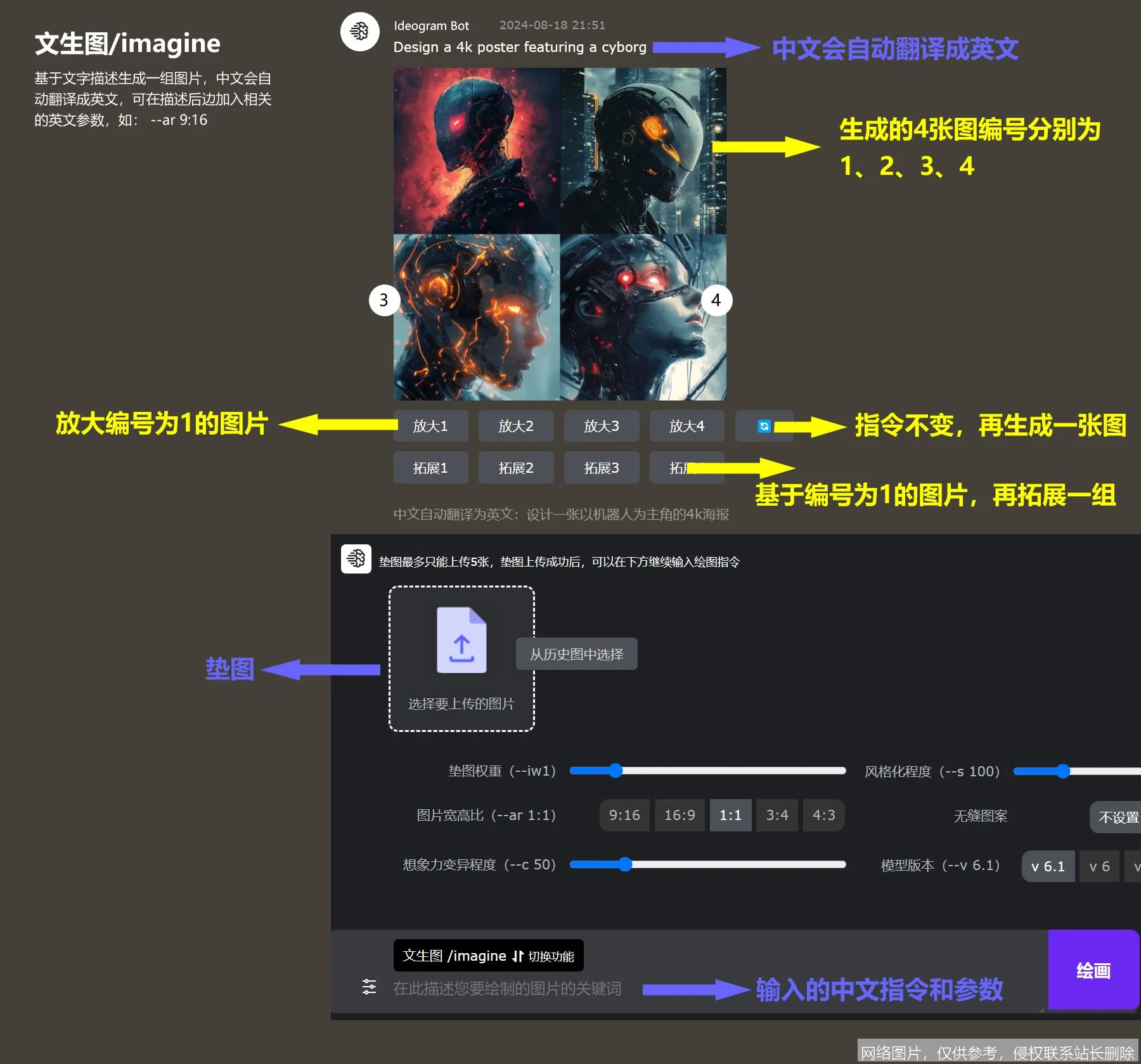Click the 文生图/imagine heading
This screenshot has width=1141, height=1064.
(x=127, y=43)
